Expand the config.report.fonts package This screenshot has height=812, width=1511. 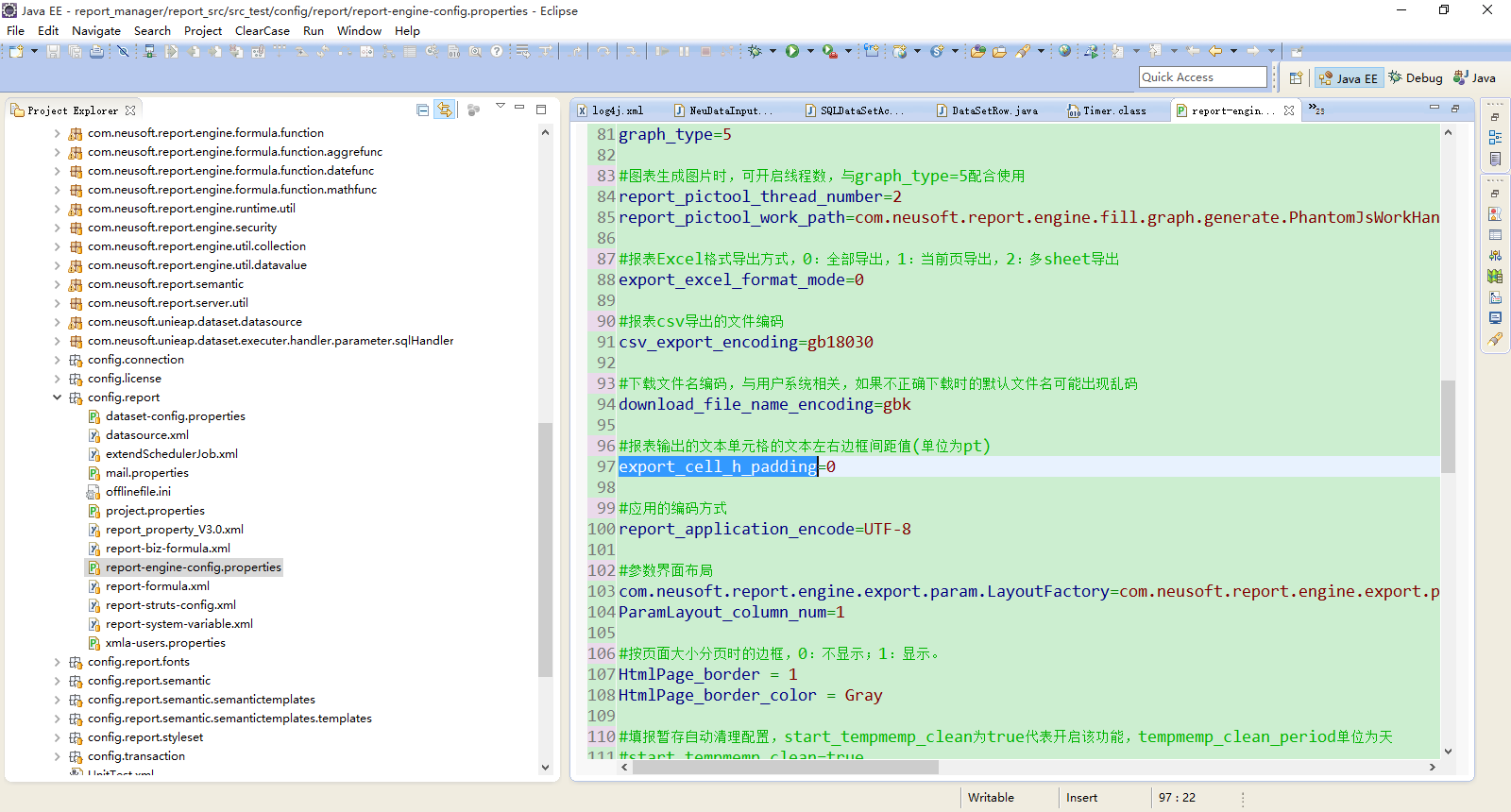57,662
